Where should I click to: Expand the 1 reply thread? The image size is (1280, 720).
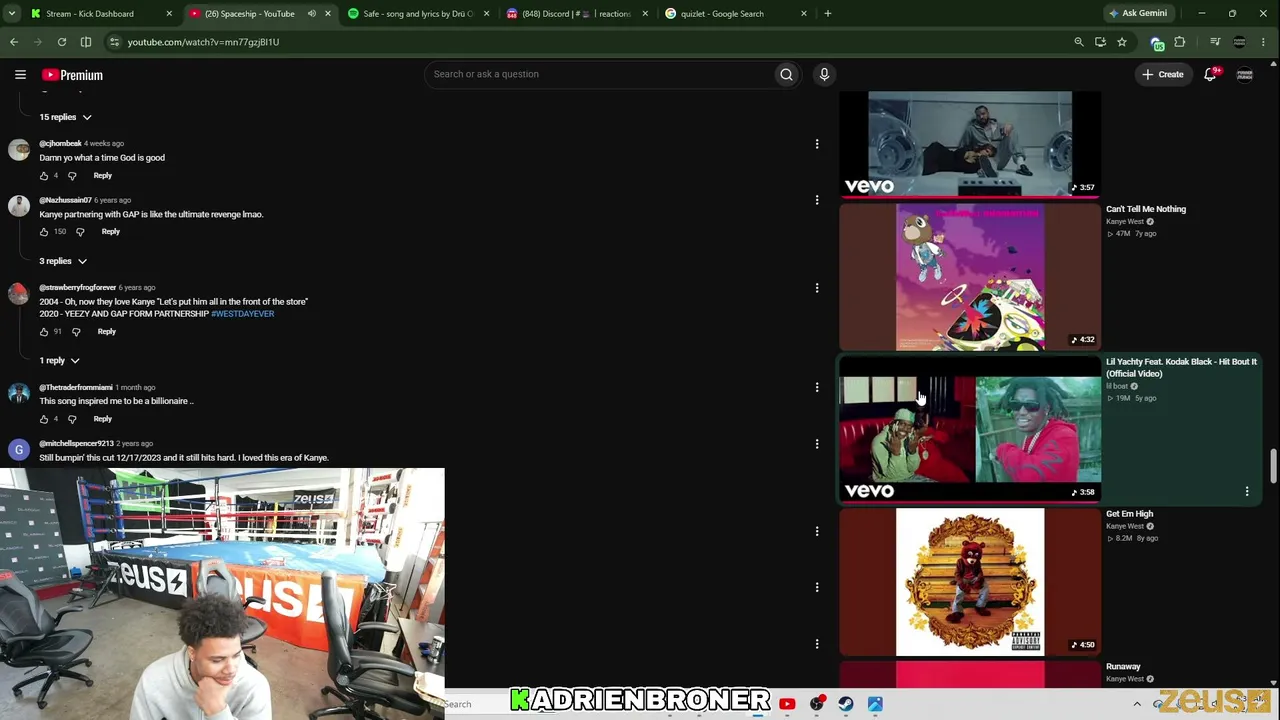click(59, 360)
